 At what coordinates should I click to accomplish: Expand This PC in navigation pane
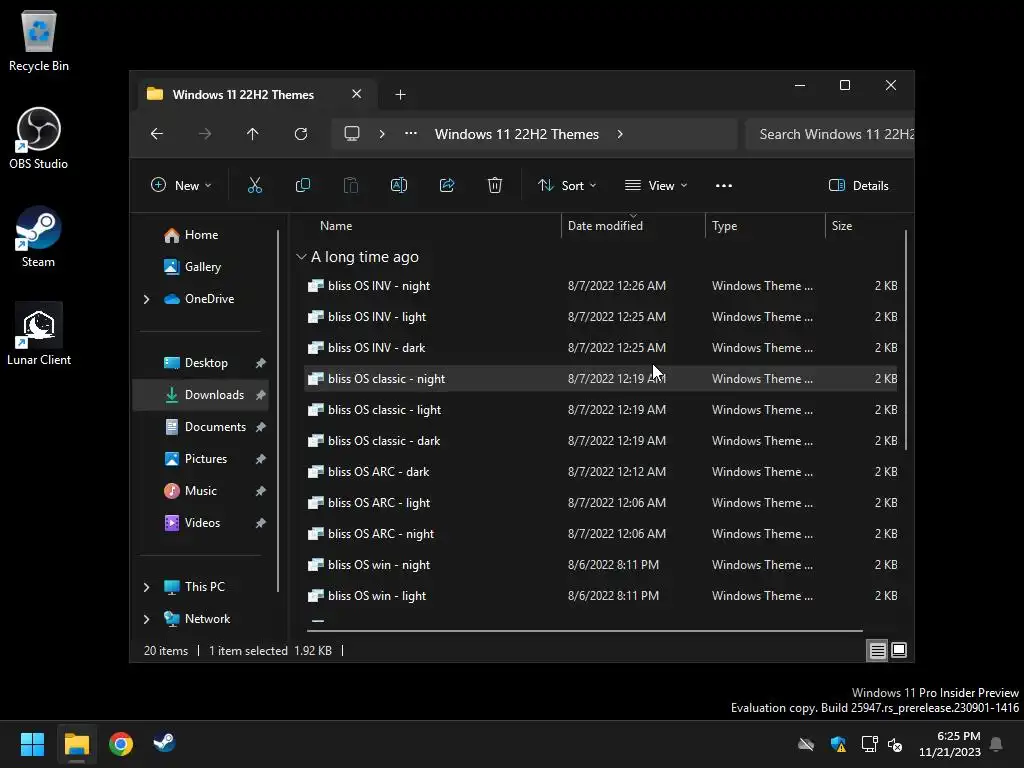tap(146, 587)
